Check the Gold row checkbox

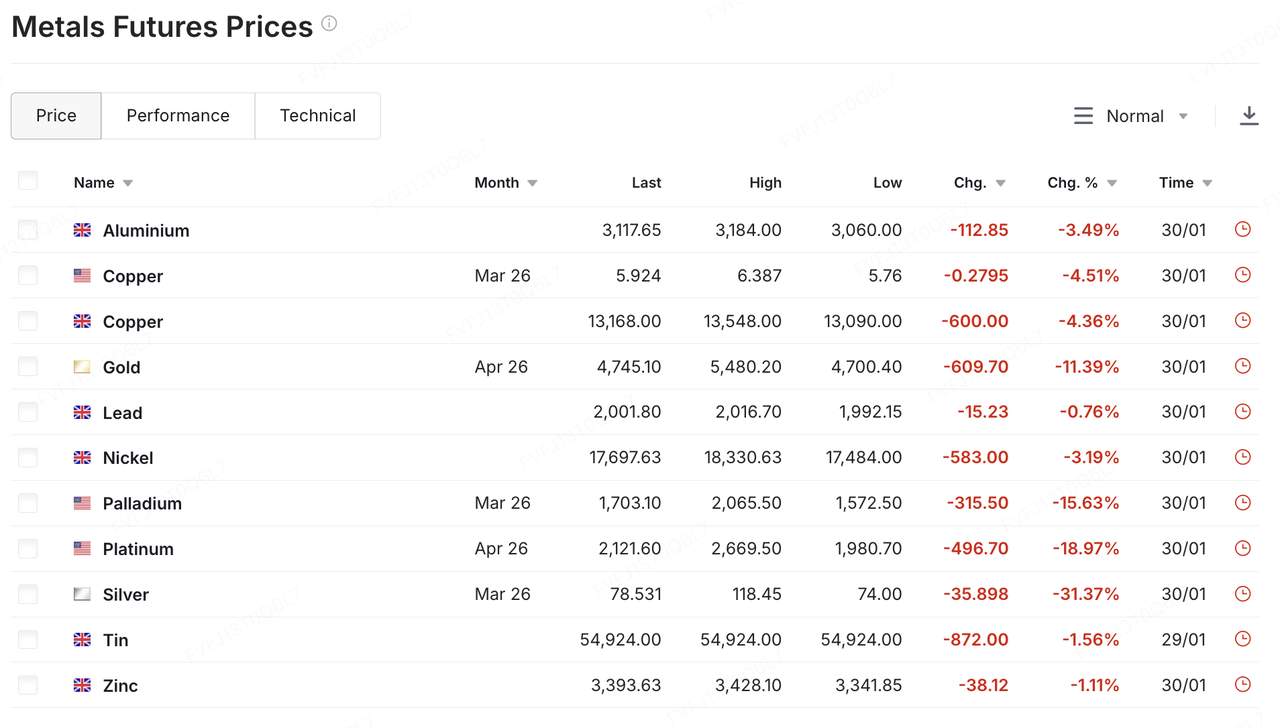click(28, 367)
